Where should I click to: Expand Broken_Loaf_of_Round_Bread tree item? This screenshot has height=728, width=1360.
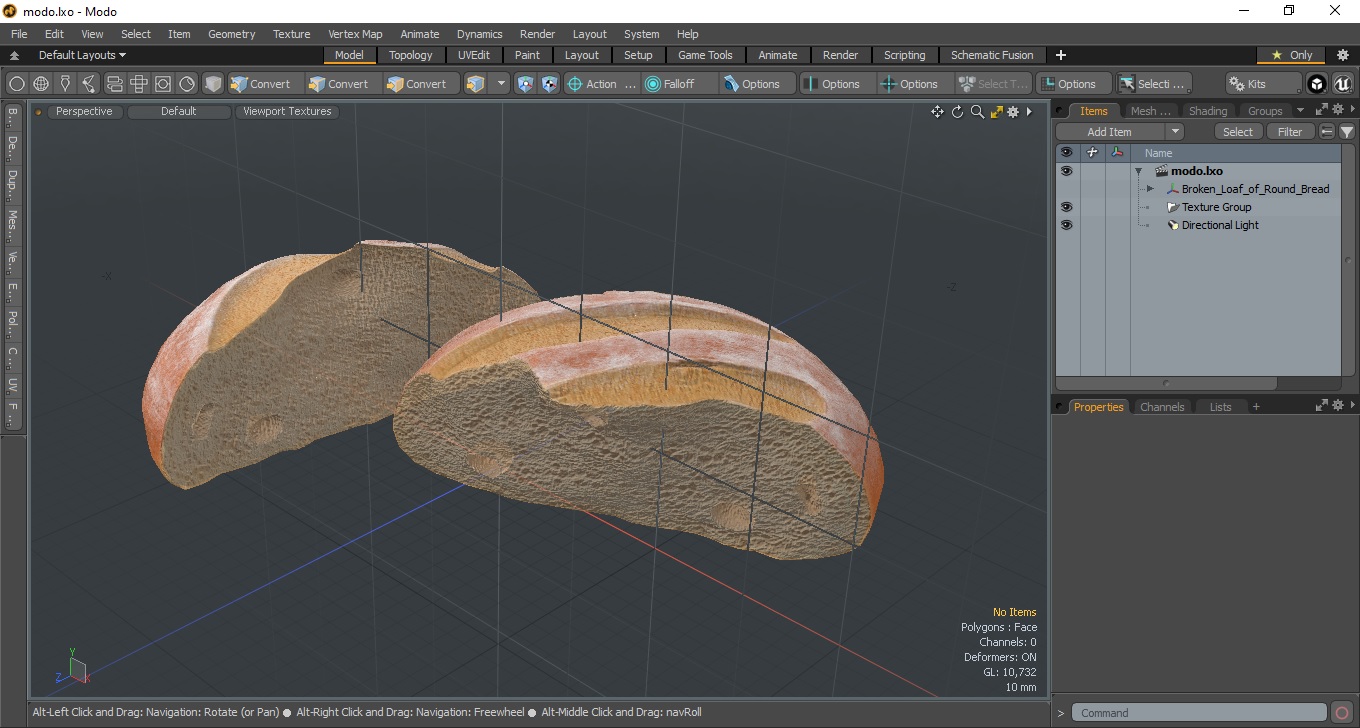[x=1150, y=189]
